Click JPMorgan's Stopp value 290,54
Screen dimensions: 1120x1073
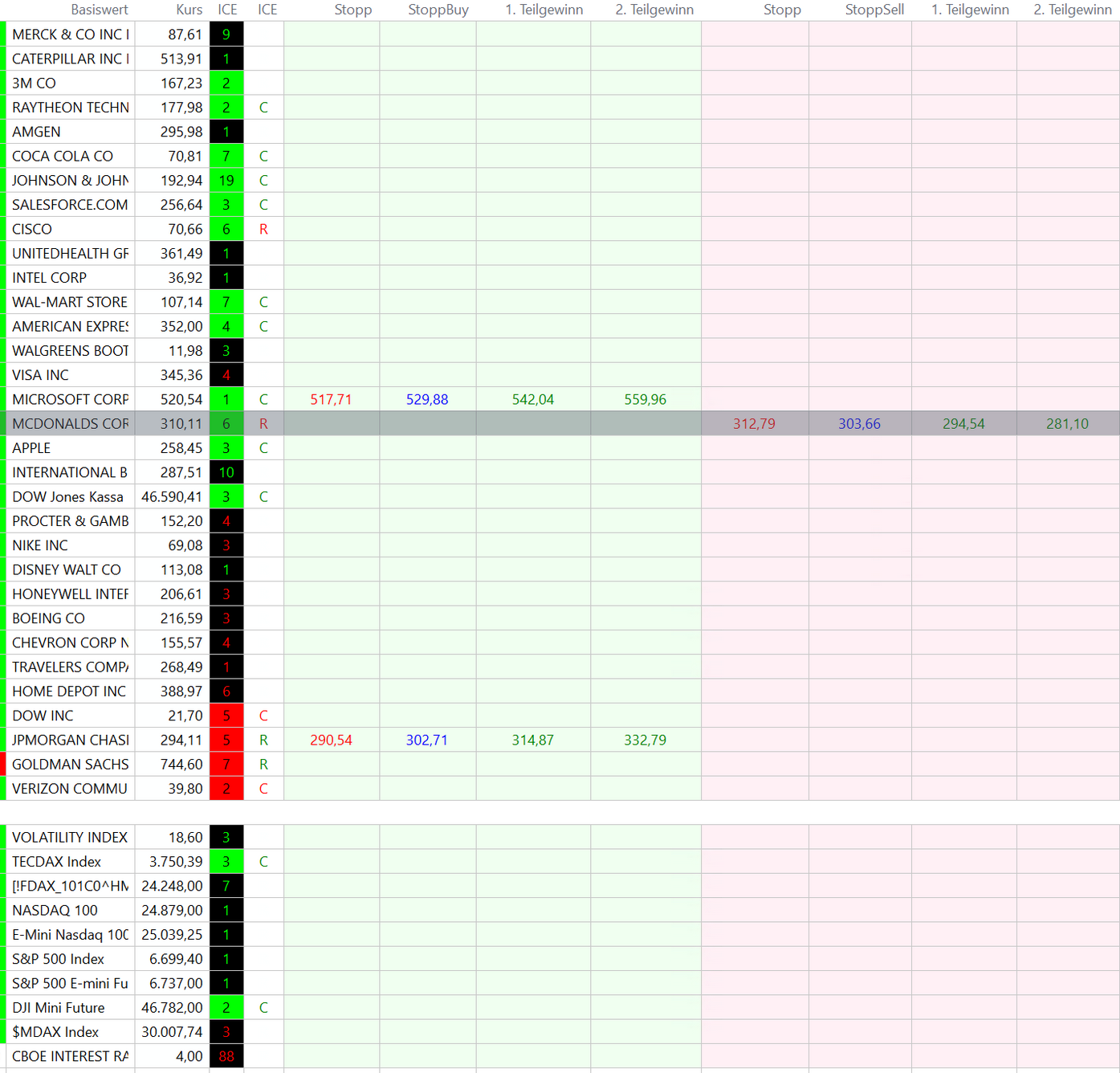point(331,740)
